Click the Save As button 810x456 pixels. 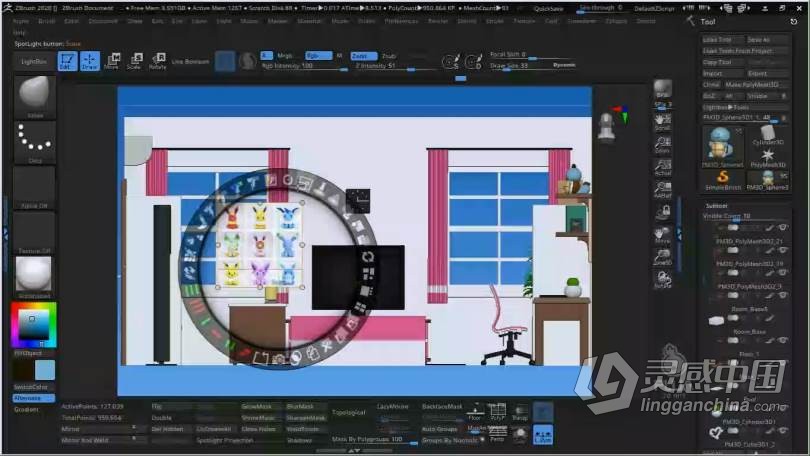coord(767,40)
